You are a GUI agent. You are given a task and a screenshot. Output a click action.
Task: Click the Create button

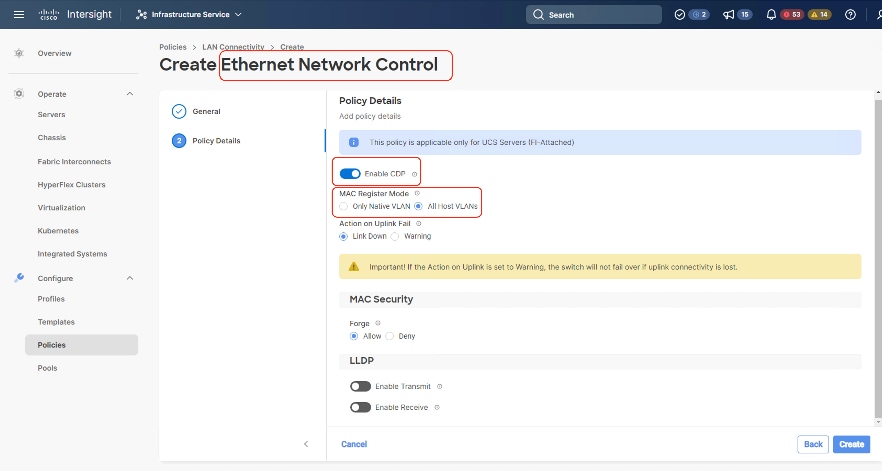point(851,444)
